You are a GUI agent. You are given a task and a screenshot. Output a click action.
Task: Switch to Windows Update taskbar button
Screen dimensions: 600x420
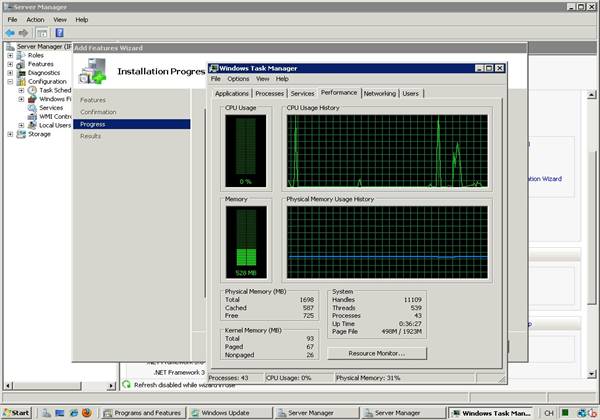point(225,412)
